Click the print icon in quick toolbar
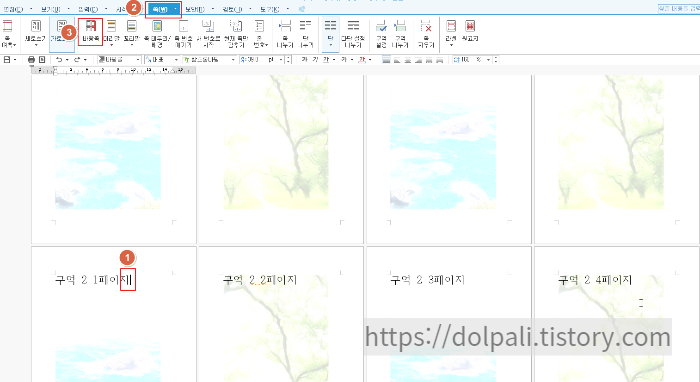 pos(31,59)
